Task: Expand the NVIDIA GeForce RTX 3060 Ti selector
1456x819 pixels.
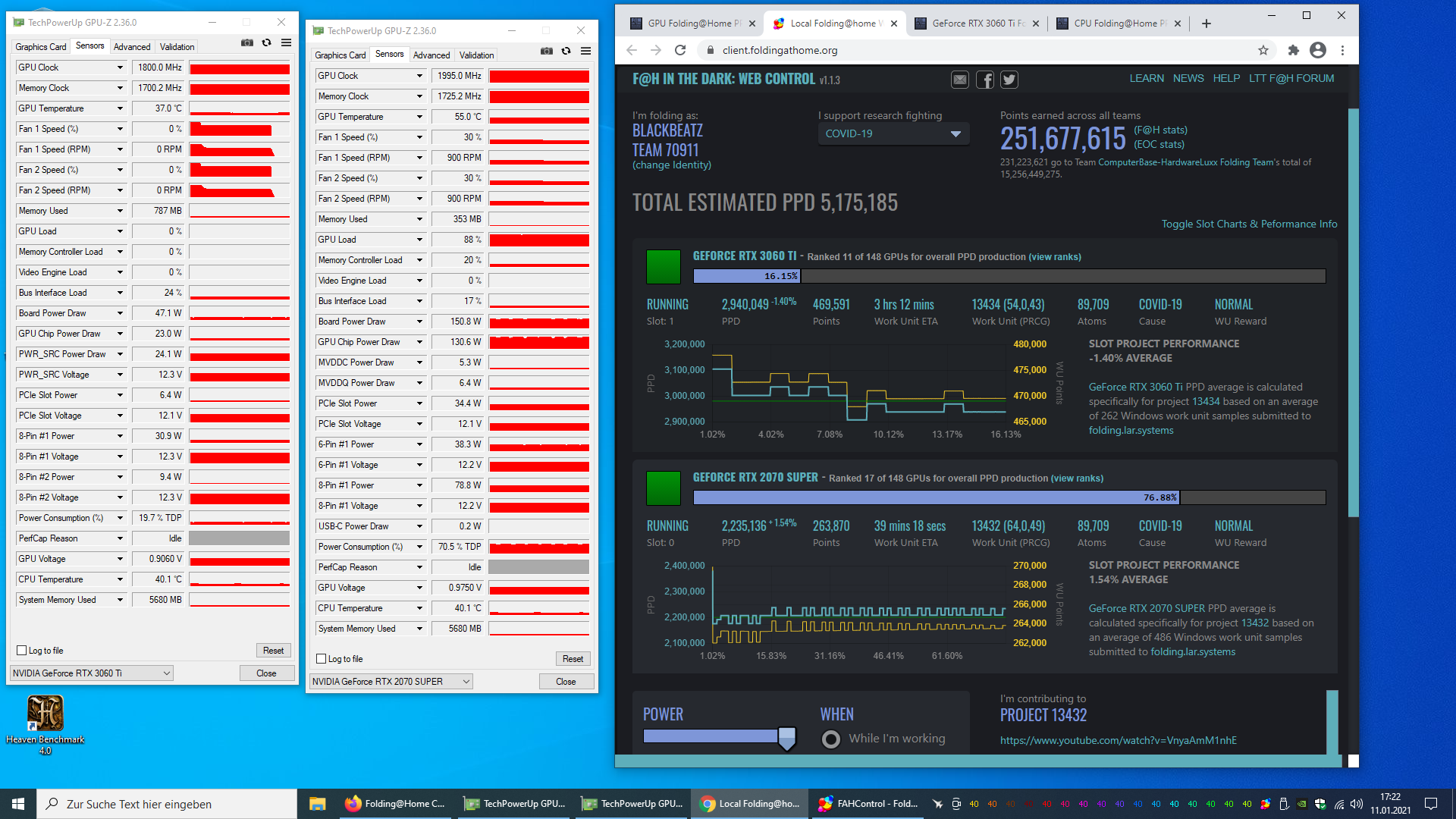Action: coord(92,673)
